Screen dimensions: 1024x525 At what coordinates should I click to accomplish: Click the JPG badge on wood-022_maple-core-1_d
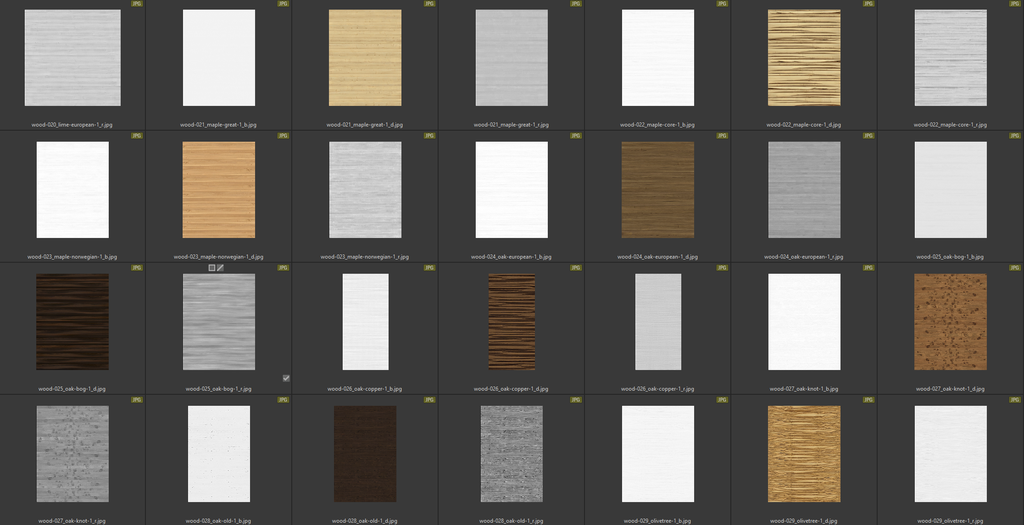coord(868,4)
